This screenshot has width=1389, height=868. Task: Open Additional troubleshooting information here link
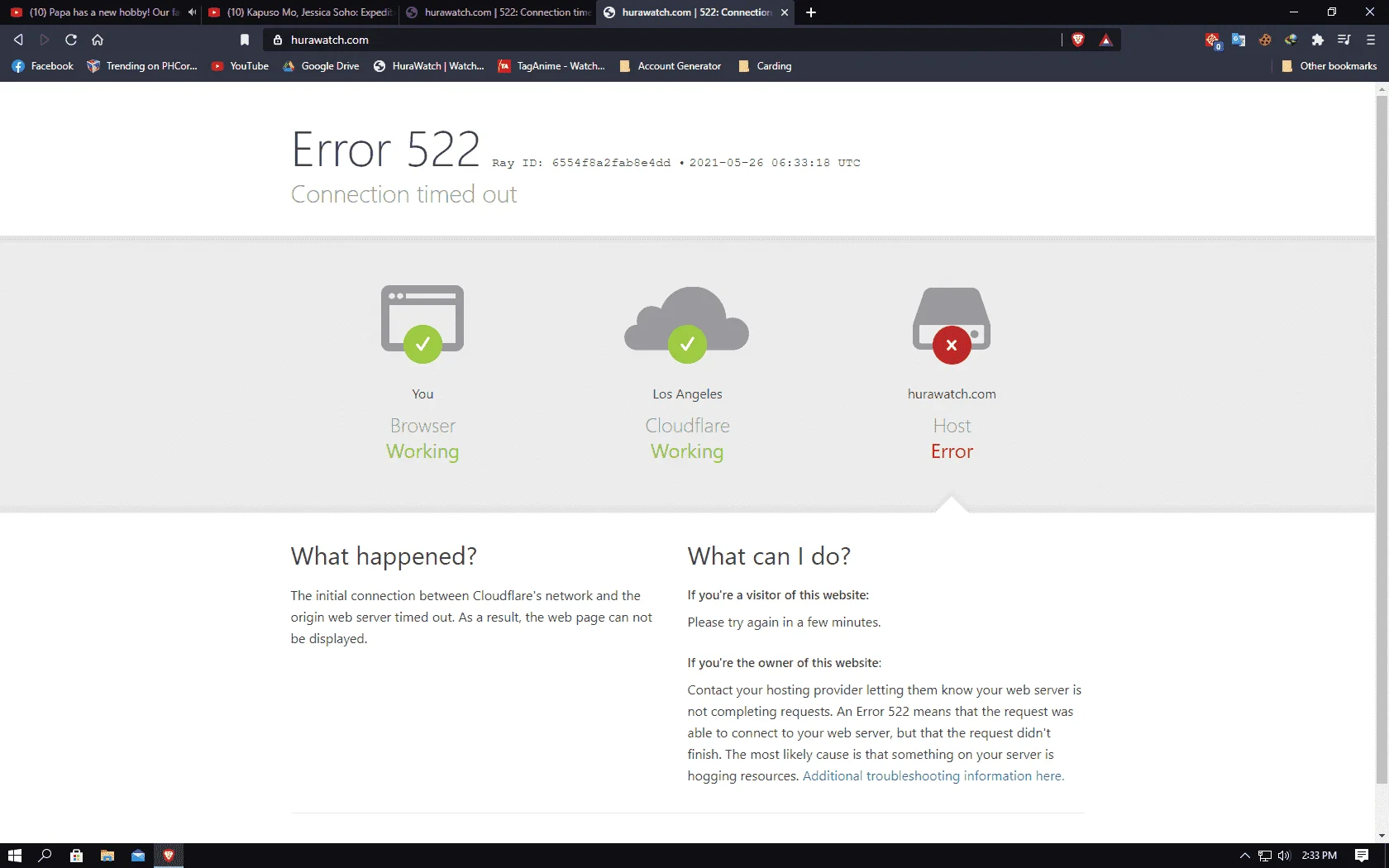click(x=933, y=776)
